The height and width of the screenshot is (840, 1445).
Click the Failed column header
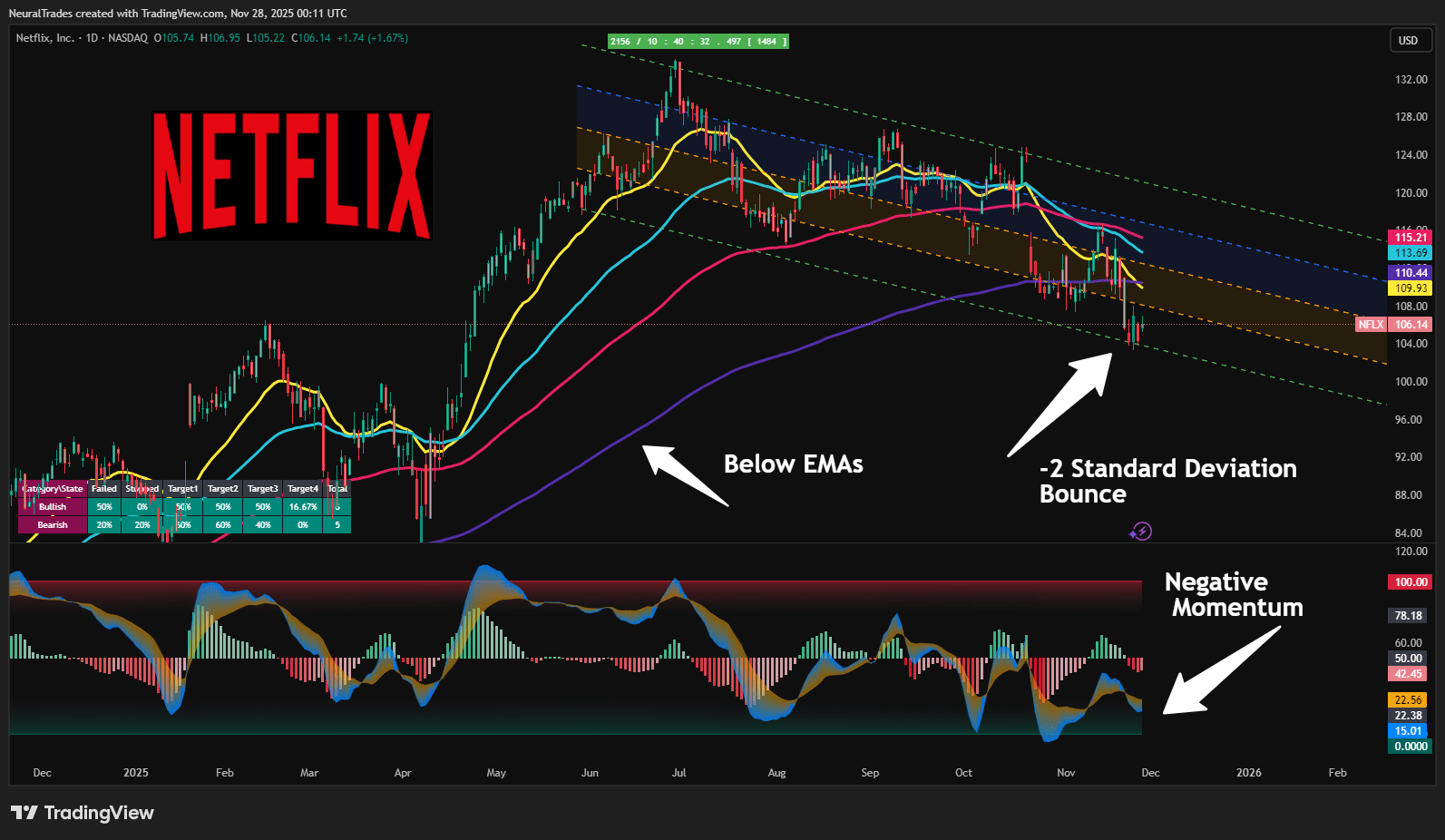tap(104, 489)
